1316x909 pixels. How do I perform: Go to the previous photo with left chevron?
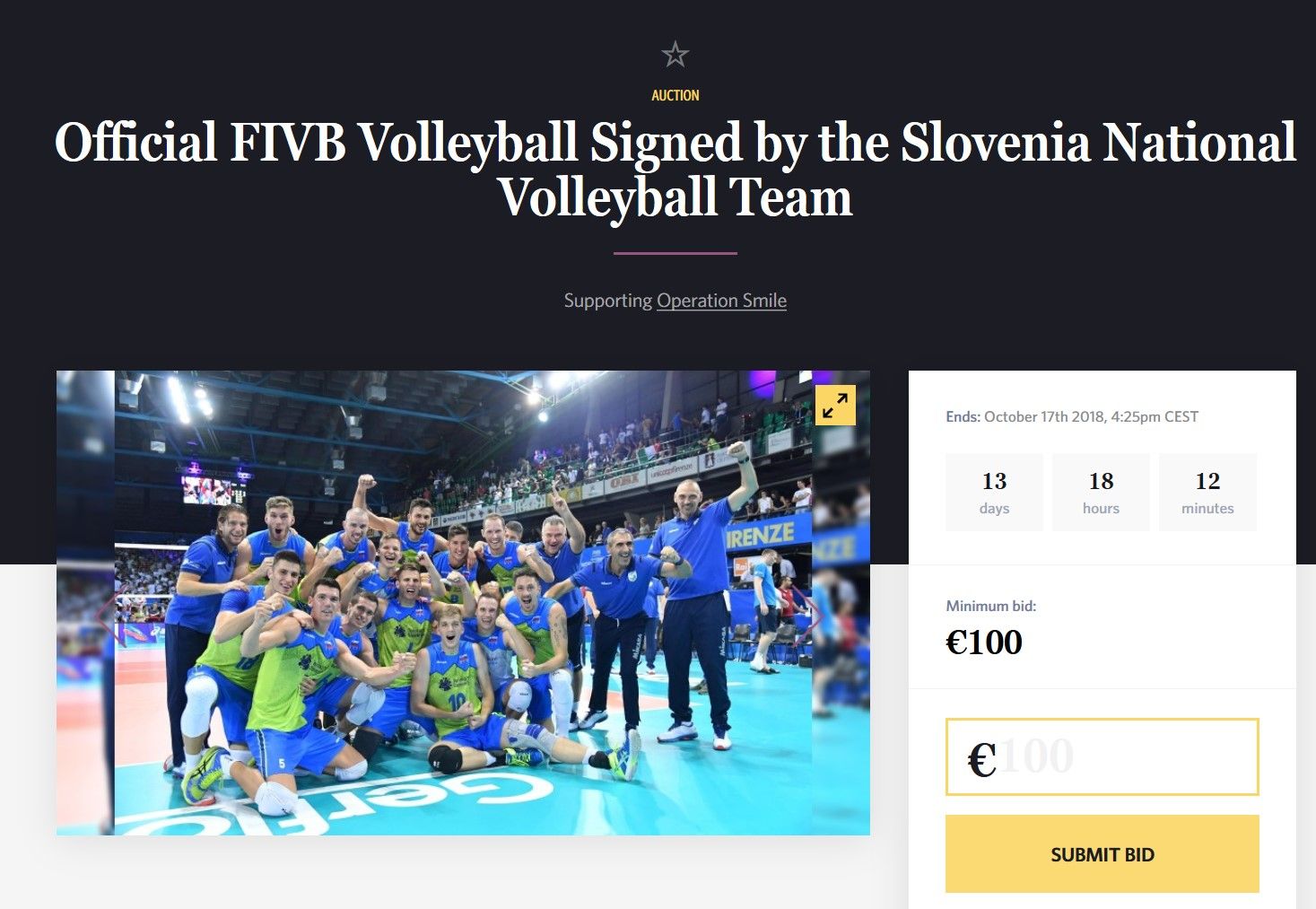[x=106, y=616]
